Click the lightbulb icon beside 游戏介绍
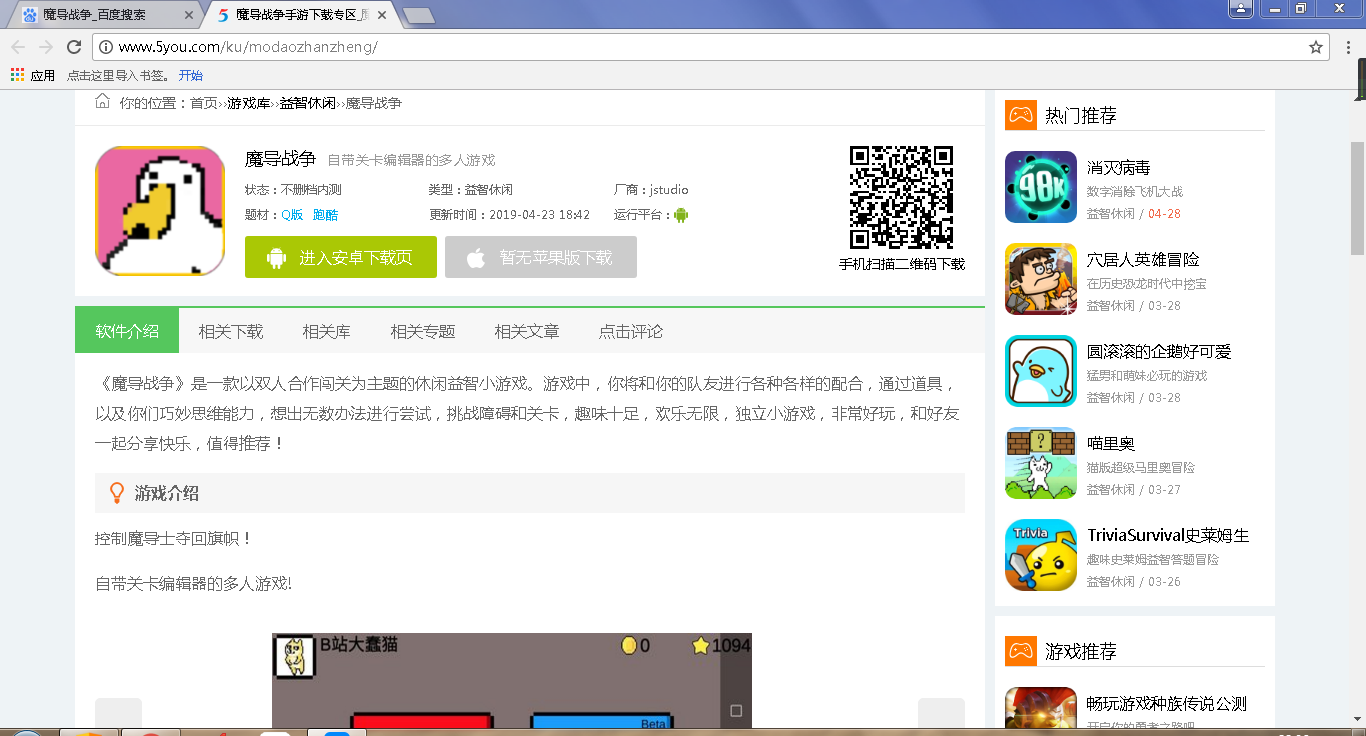Image resolution: width=1366 pixels, height=736 pixels. (x=116, y=493)
